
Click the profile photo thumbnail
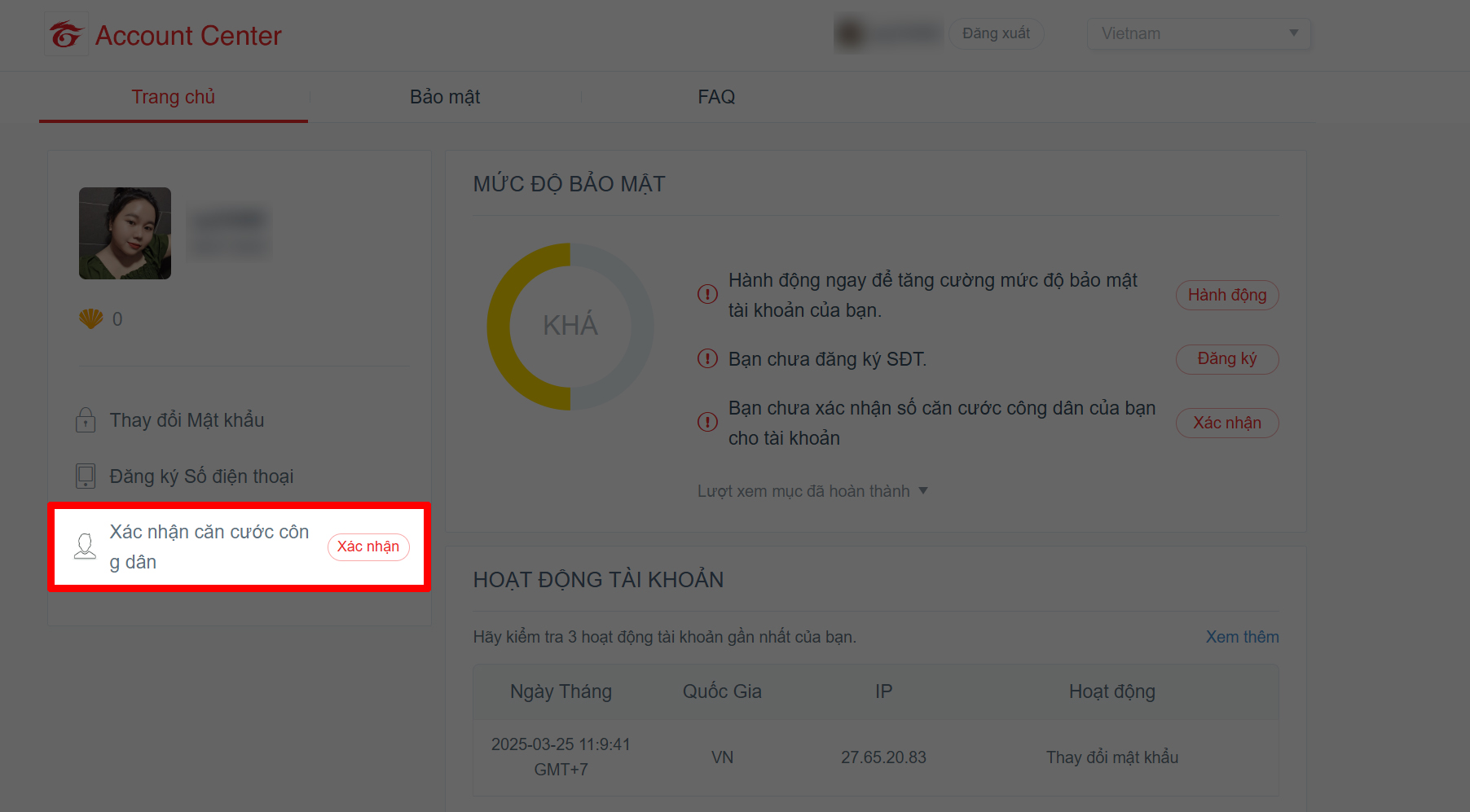click(125, 233)
